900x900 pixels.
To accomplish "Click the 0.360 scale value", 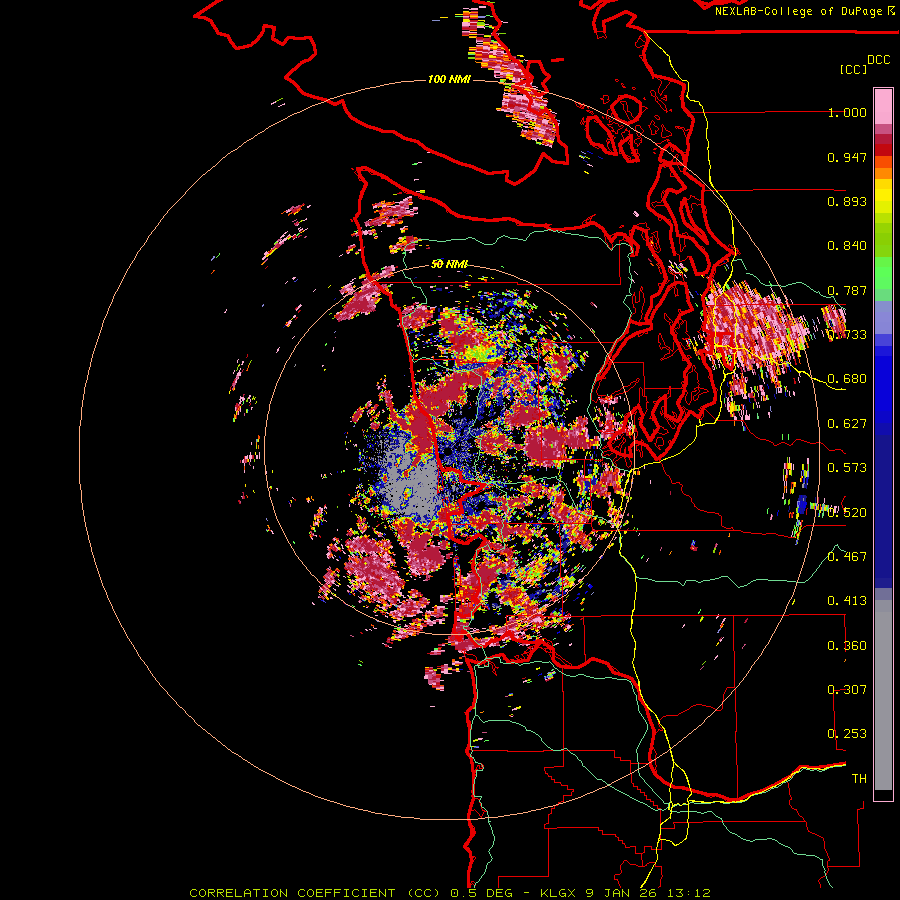I will (847, 646).
